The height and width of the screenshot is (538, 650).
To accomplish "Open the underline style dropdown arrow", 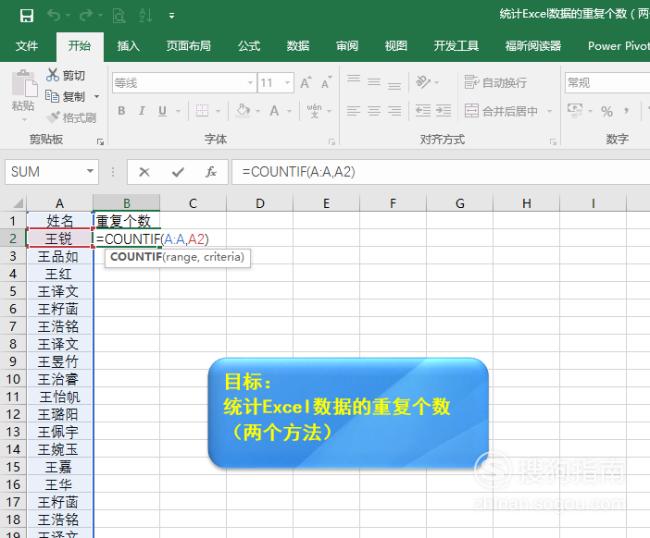I will point(178,111).
